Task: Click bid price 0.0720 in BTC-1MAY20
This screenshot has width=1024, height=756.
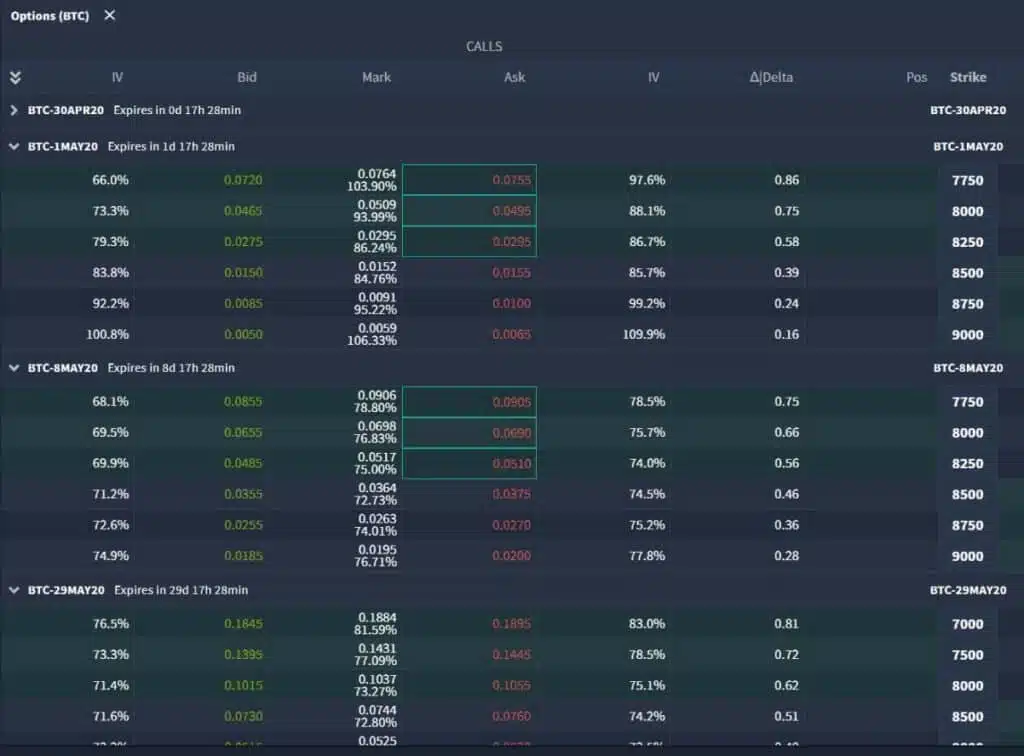Action: click(244, 180)
